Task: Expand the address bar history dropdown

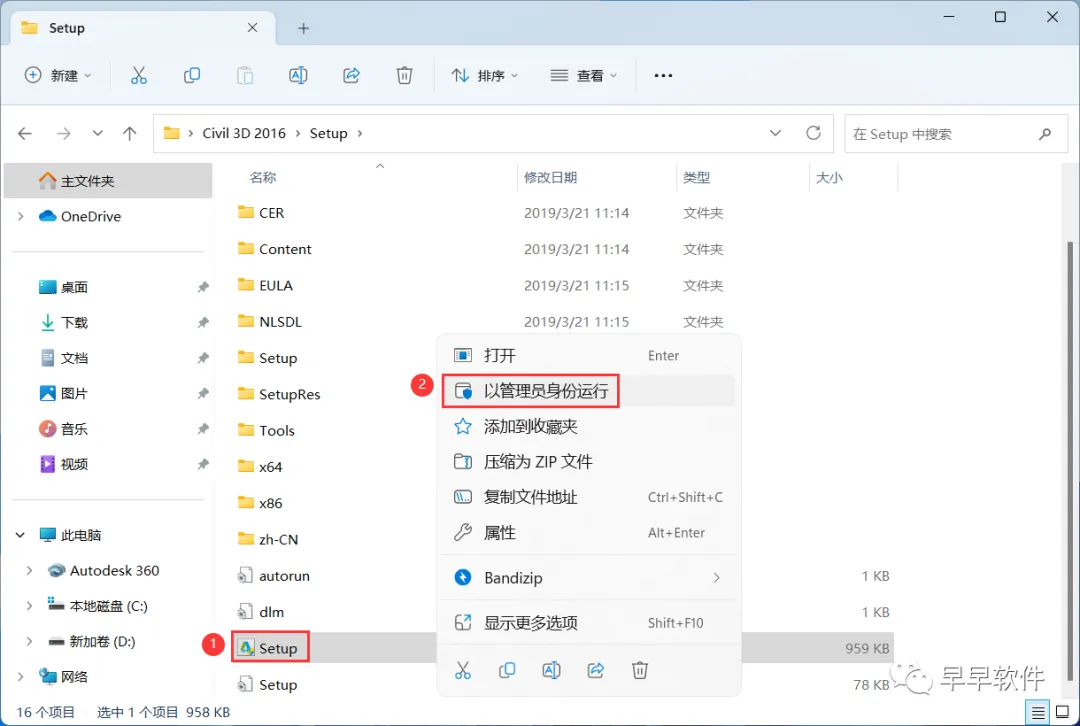Action: [x=776, y=133]
